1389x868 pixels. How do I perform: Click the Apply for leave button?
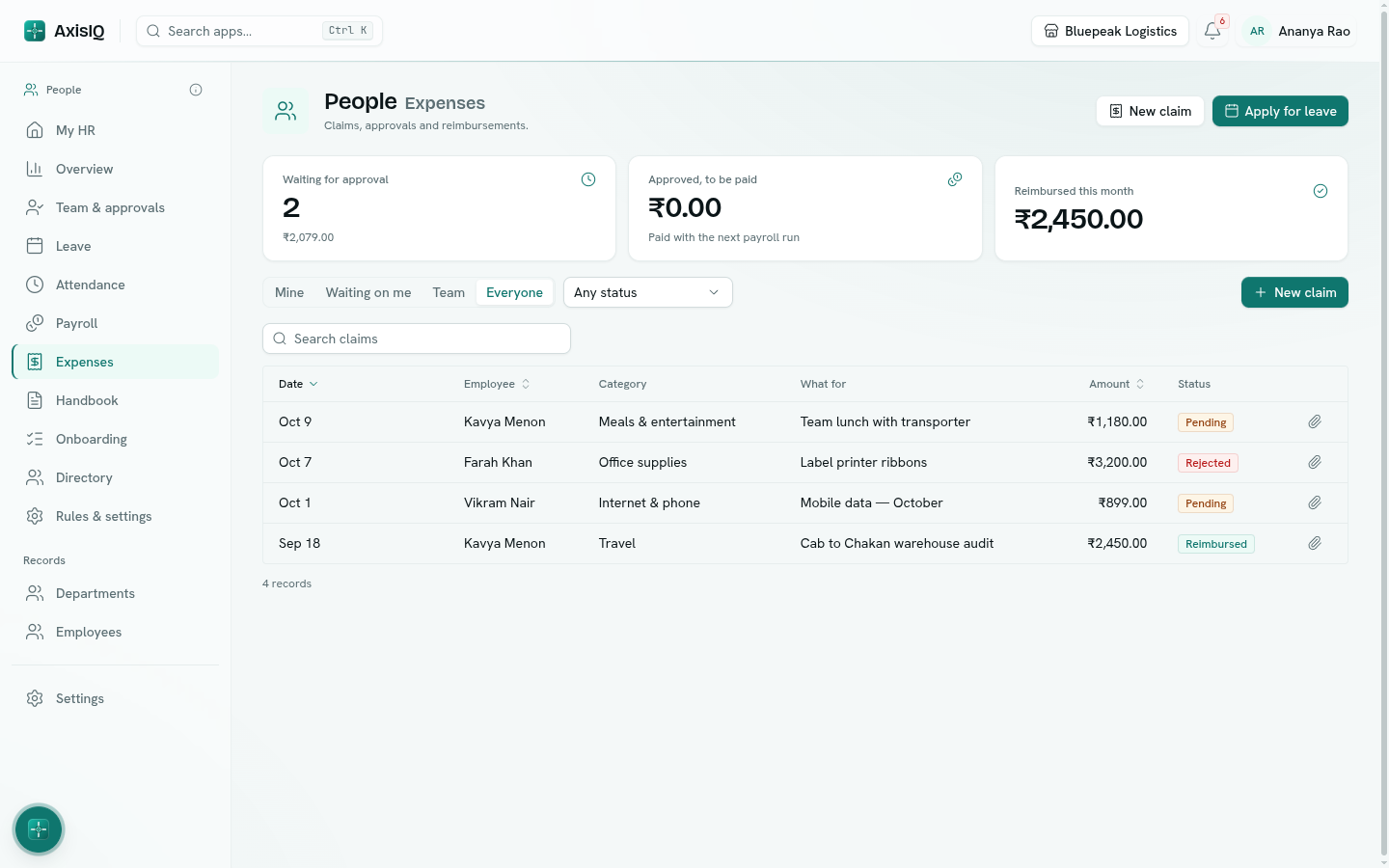click(x=1280, y=111)
